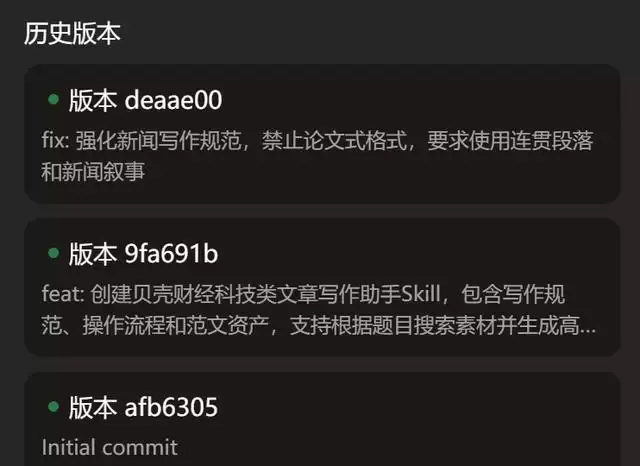Click '支持根据题目搜索素材' in the second card

pos(393,326)
